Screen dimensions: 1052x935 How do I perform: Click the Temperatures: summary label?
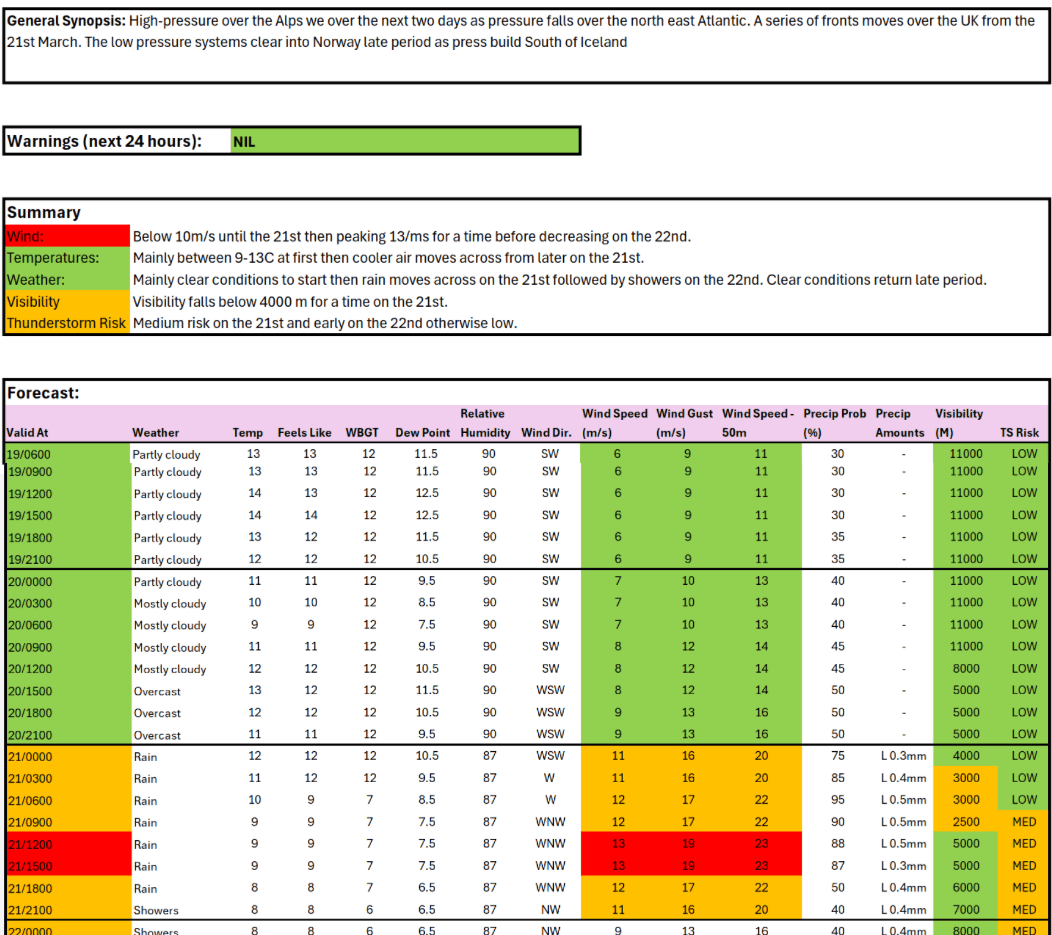[x=68, y=258]
